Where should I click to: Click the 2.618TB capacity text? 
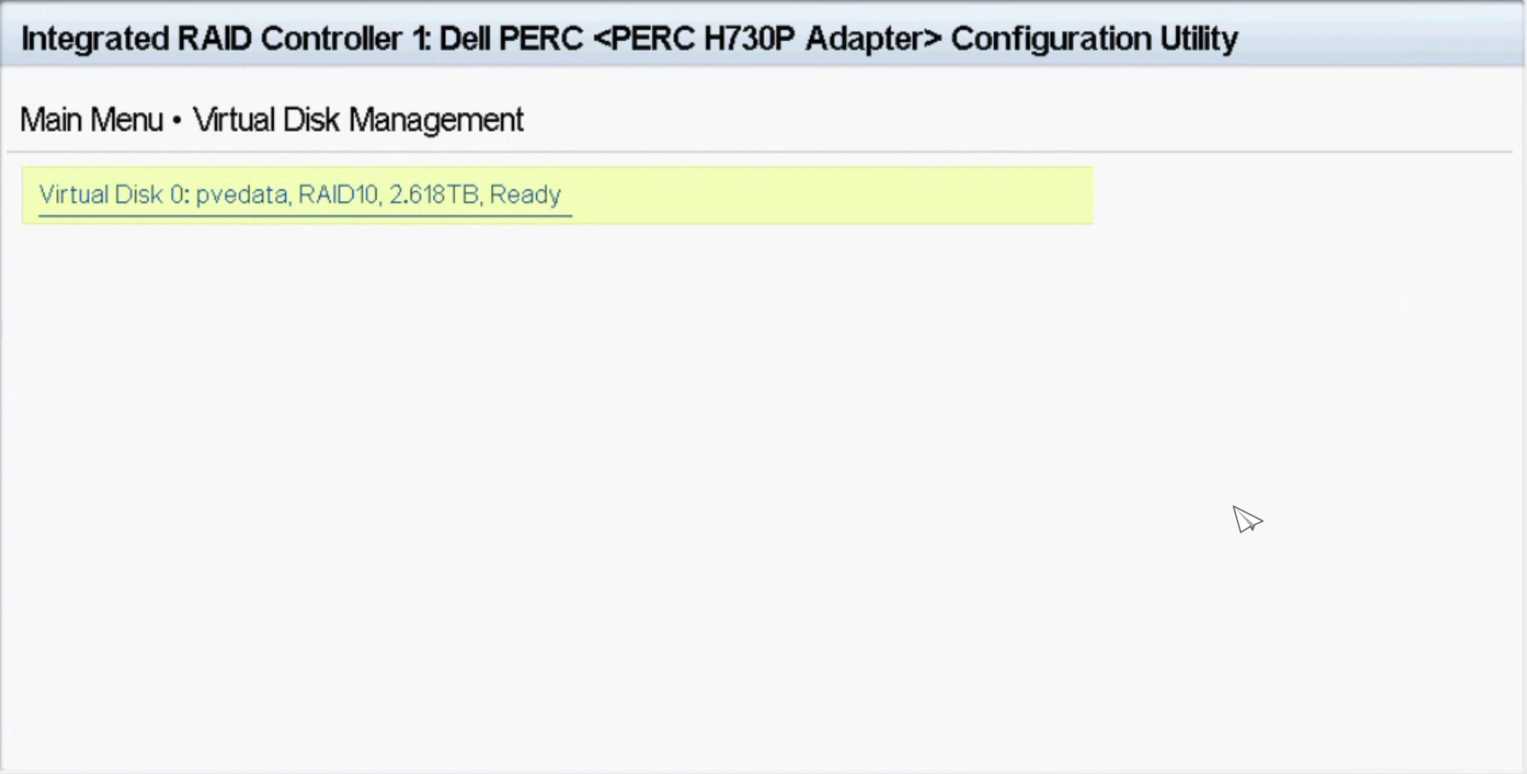click(432, 195)
